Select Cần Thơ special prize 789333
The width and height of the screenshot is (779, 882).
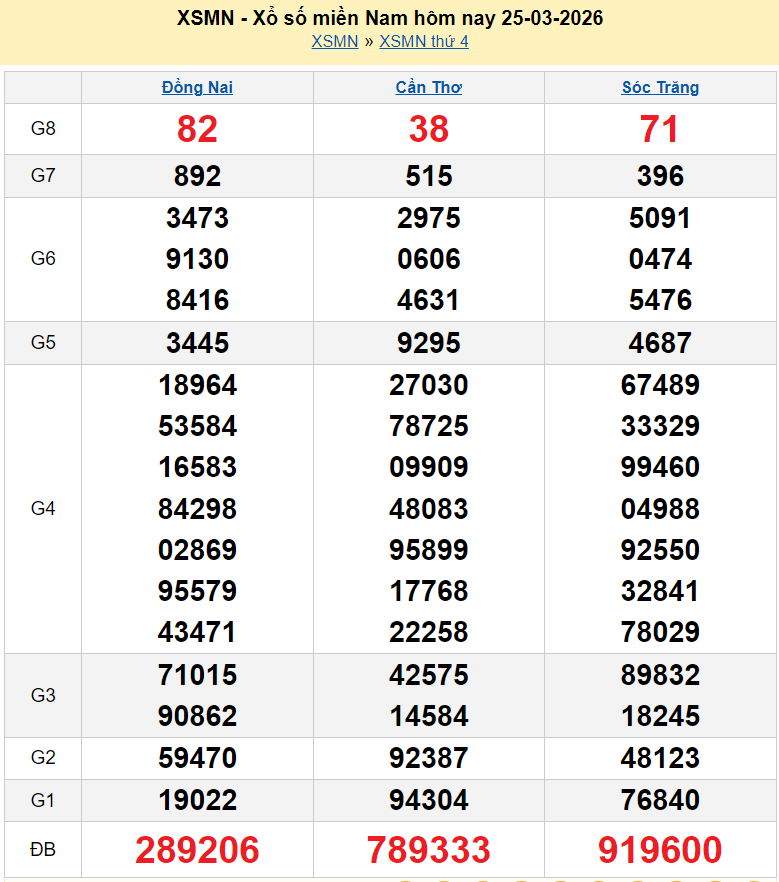pos(428,850)
